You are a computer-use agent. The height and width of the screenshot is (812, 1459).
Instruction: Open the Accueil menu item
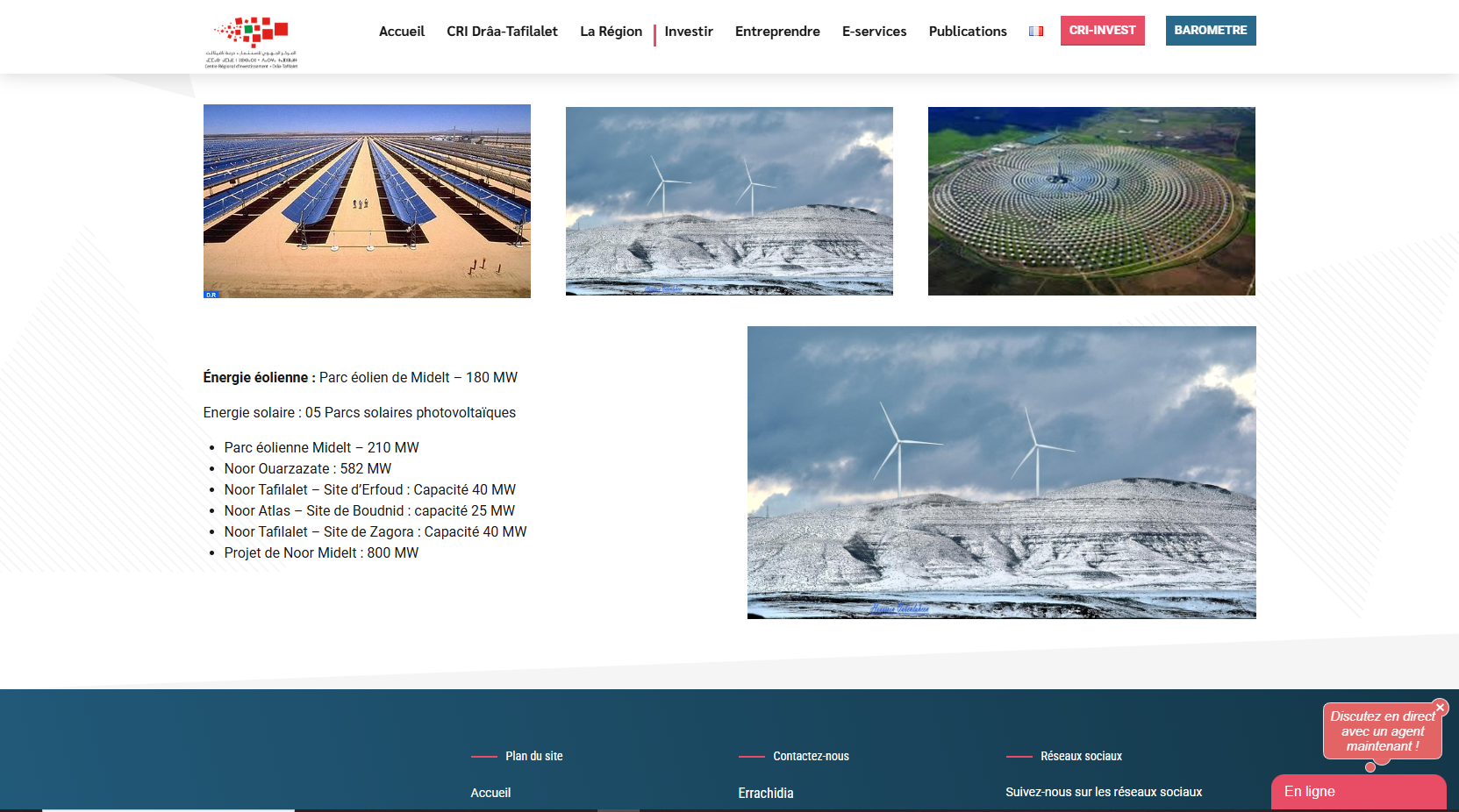coord(401,32)
